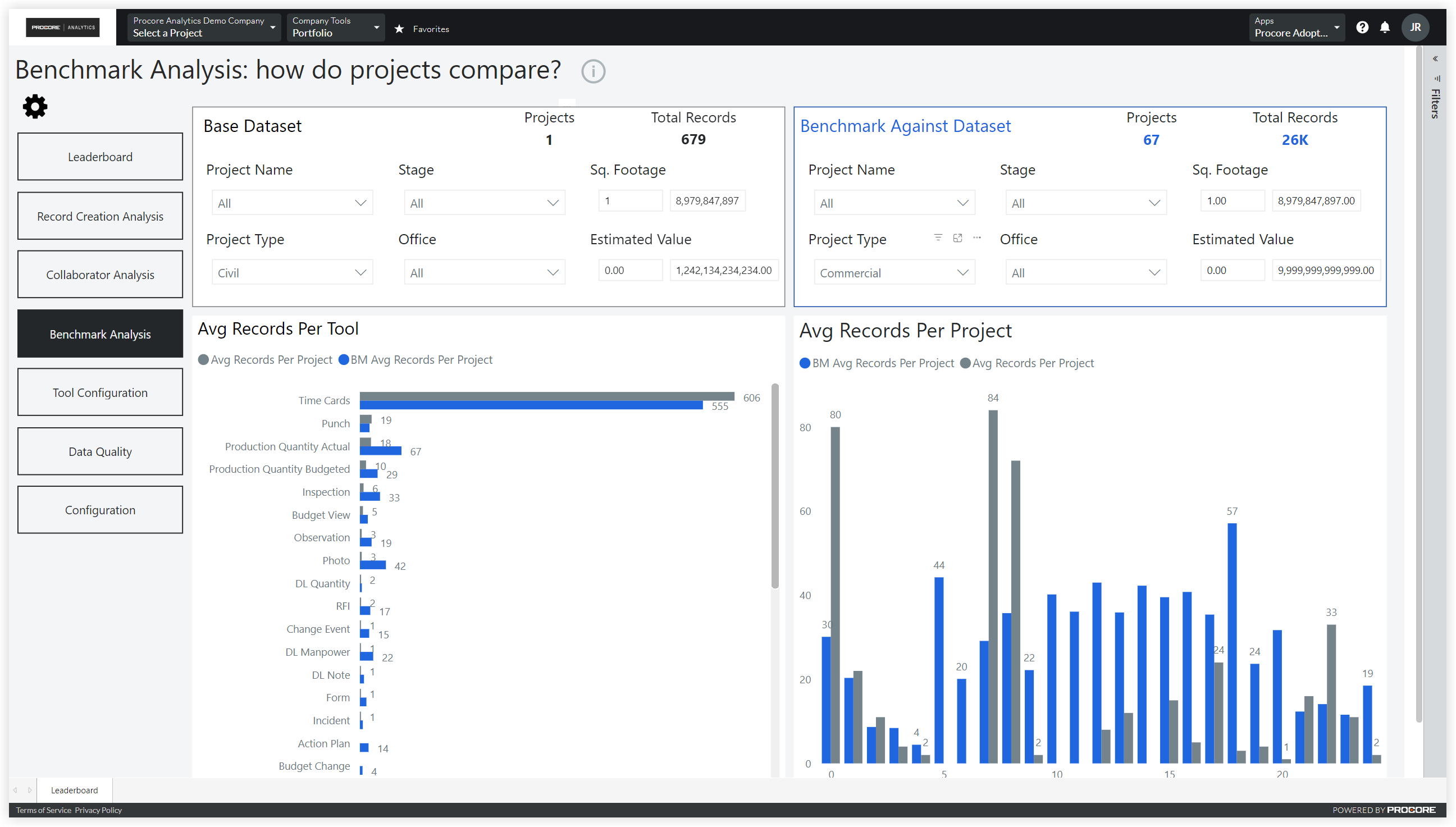Open Data Quality page
The width and height of the screenshot is (1456, 827).
point(100,451)
